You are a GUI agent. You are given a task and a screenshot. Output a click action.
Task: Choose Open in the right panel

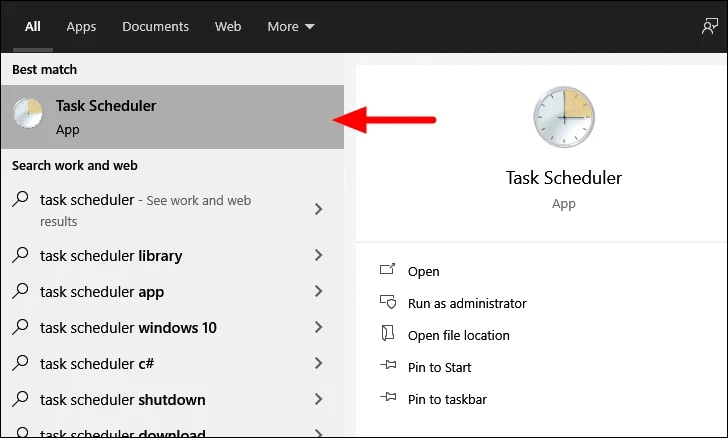click(423, 271)
